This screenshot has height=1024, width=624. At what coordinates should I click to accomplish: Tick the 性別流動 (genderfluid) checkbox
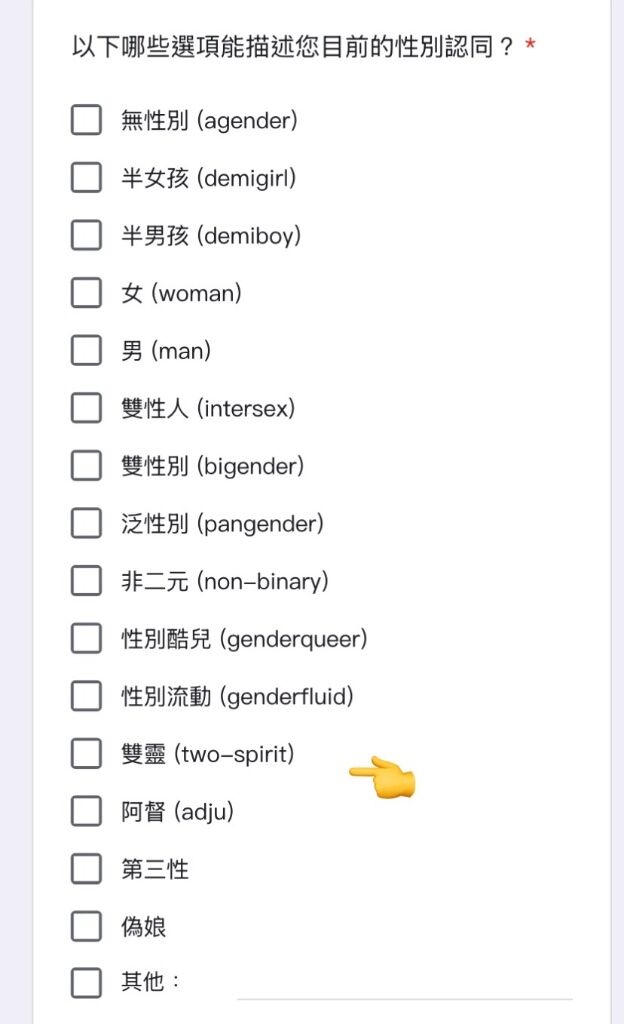[86, 696]
